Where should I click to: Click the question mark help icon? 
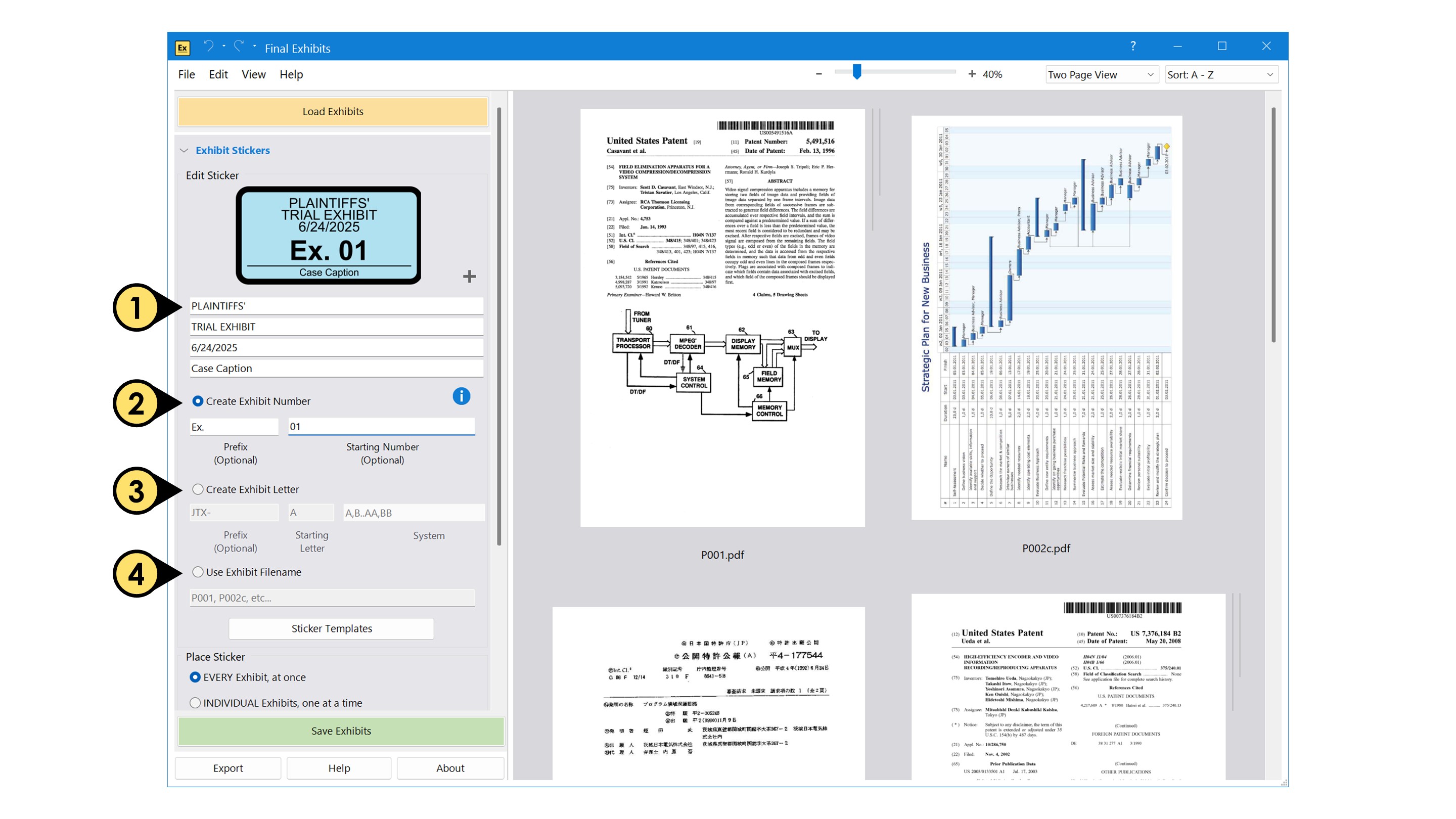[1132, 46]
